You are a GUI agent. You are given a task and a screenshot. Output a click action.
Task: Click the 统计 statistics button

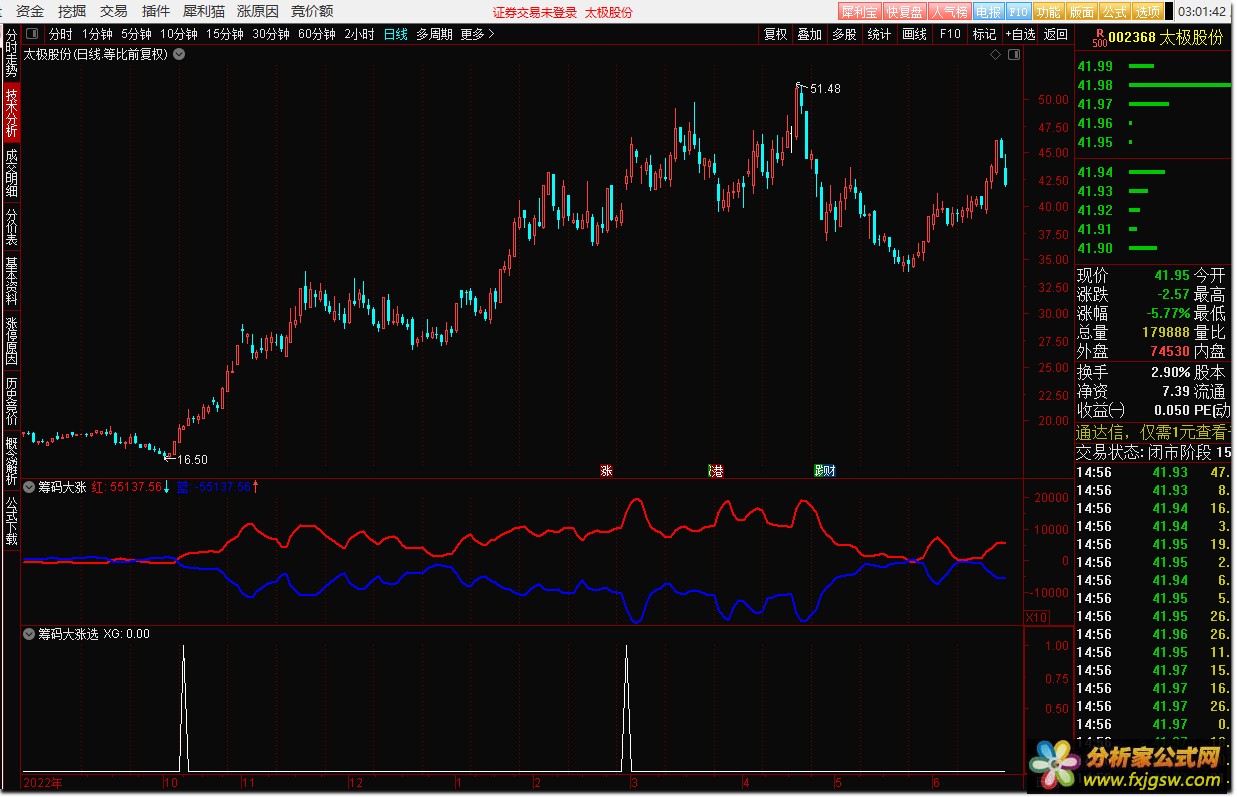click(x=879, y=34)
